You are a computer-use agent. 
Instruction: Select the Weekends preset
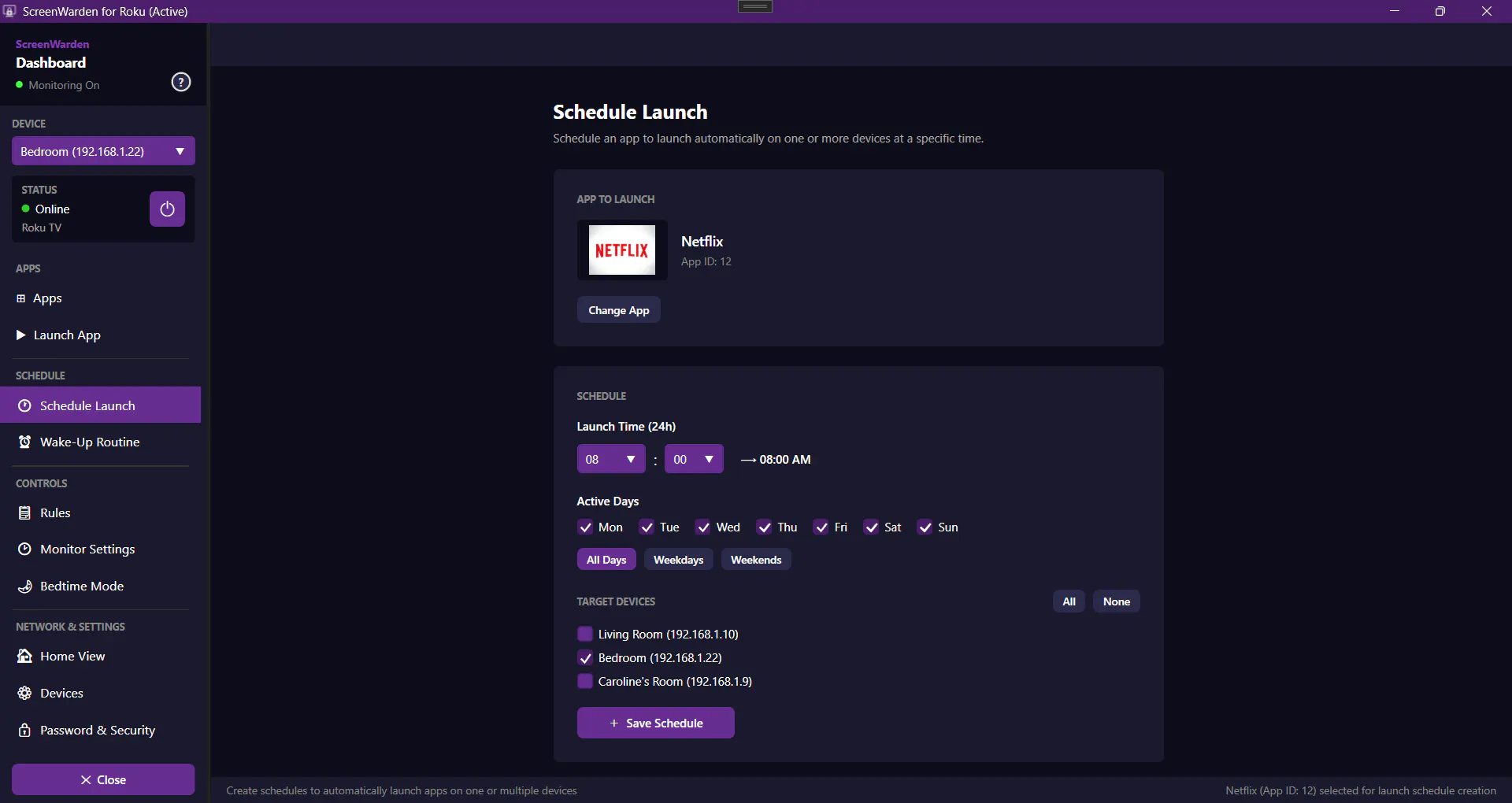(x=756, y=560)
